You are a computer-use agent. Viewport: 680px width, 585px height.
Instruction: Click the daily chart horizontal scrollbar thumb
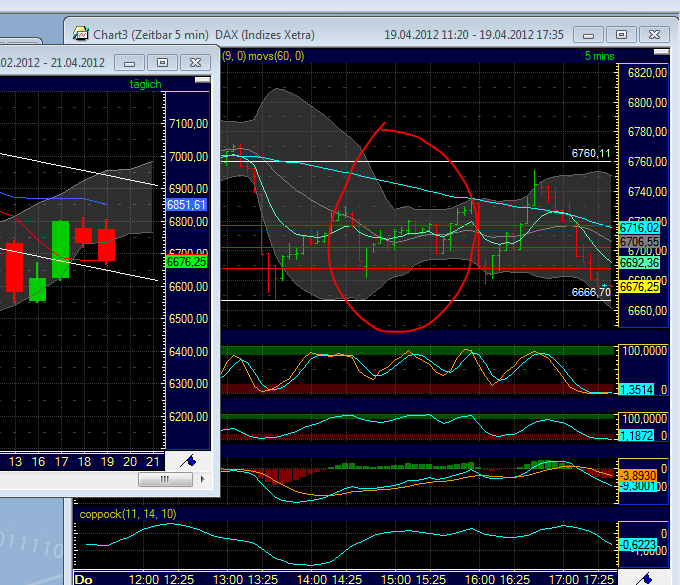click(165, 479)
